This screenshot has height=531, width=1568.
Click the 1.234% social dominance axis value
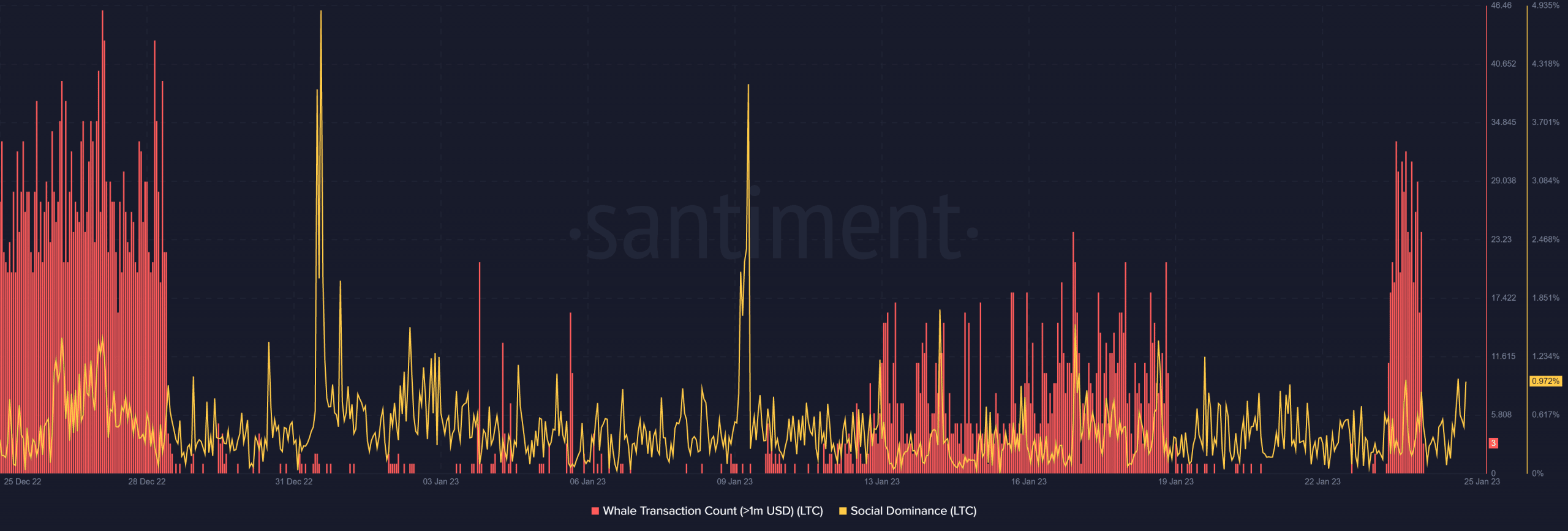[1545, 356]
